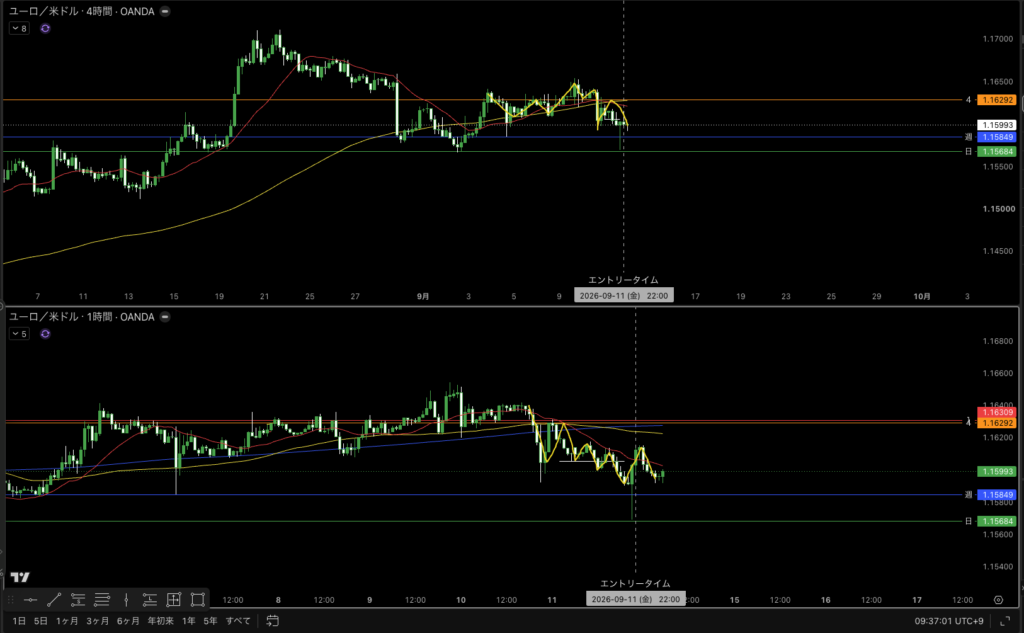Image resolution: width=1024 pixels, height=633 pixels.
Task: Toggle the market status indicator on 1時間 chart
Action: coord(165,317)
